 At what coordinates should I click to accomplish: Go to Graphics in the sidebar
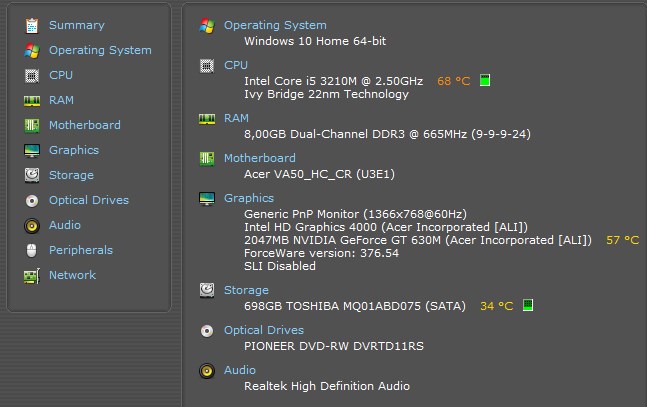tap(74, 150)
